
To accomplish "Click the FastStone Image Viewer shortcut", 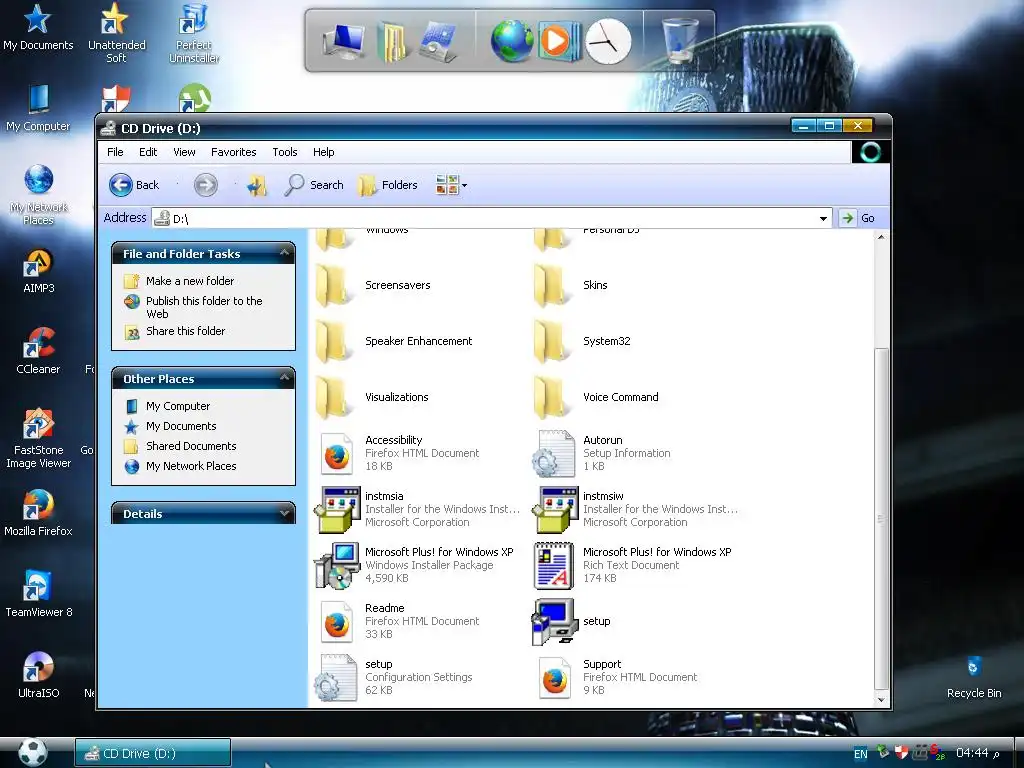I will tap(39, 438).
